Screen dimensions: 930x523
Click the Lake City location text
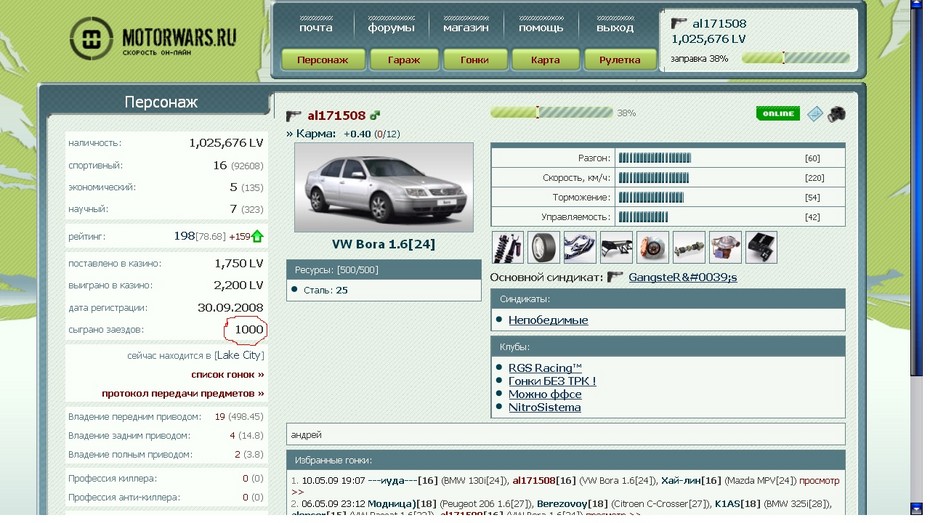point(239,355)
